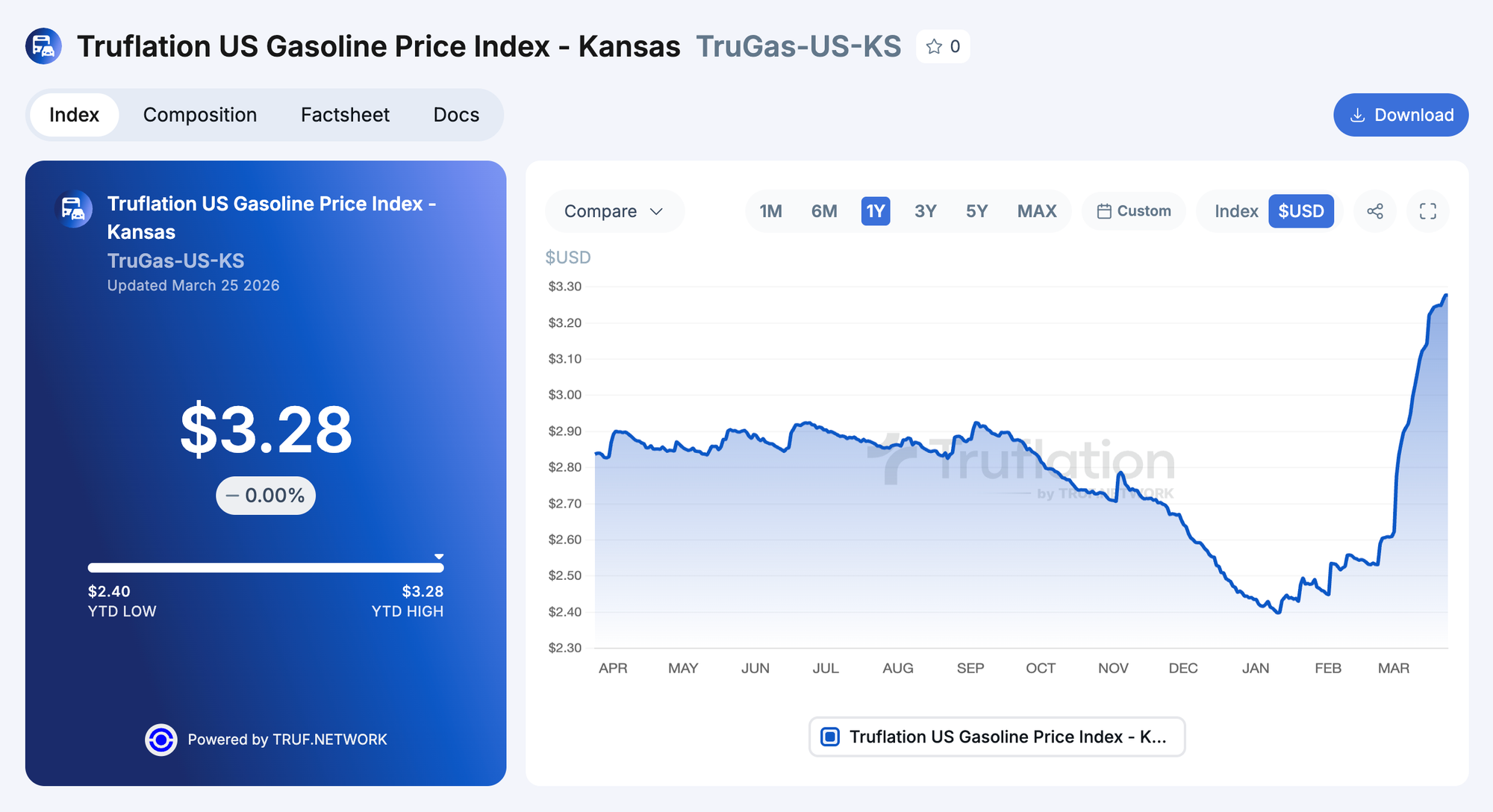Expand the Compare dropdown
The width and height of the screenshot is (1493, 812).
coord(614,211)
